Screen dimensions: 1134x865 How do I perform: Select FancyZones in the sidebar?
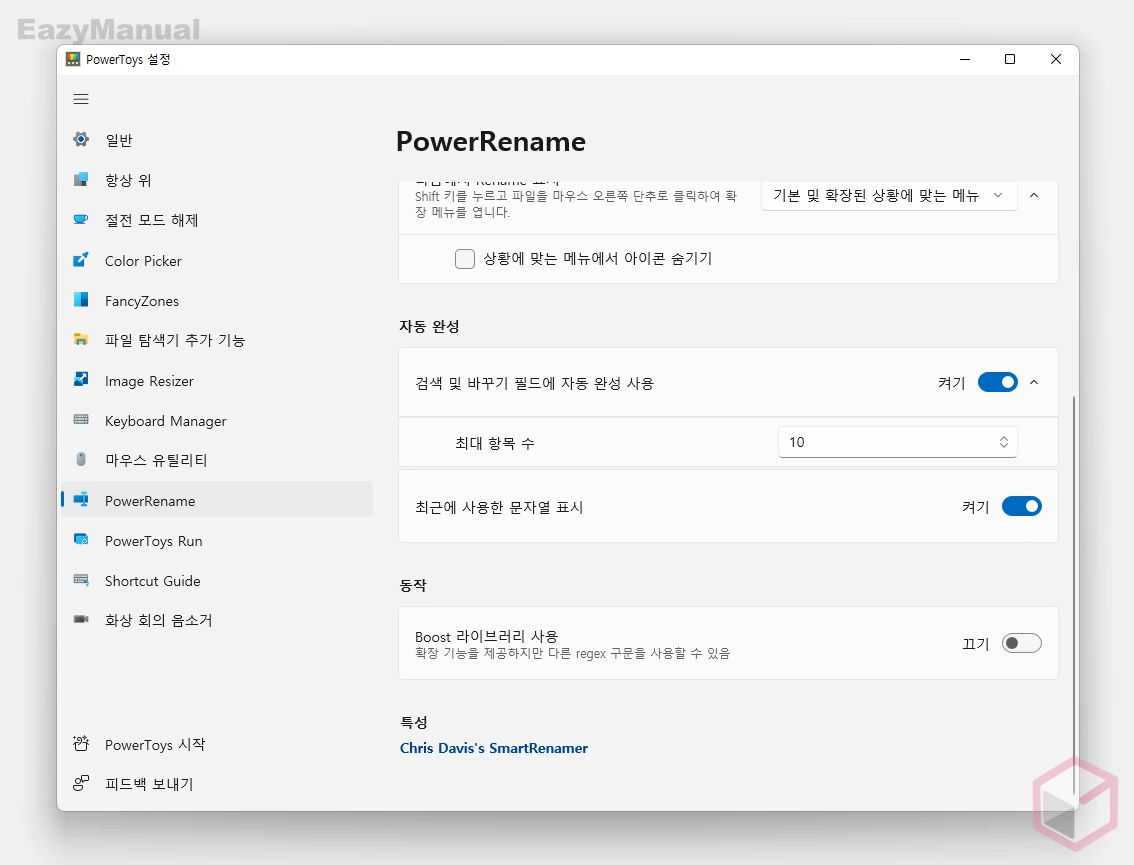(x=217, y=301)
